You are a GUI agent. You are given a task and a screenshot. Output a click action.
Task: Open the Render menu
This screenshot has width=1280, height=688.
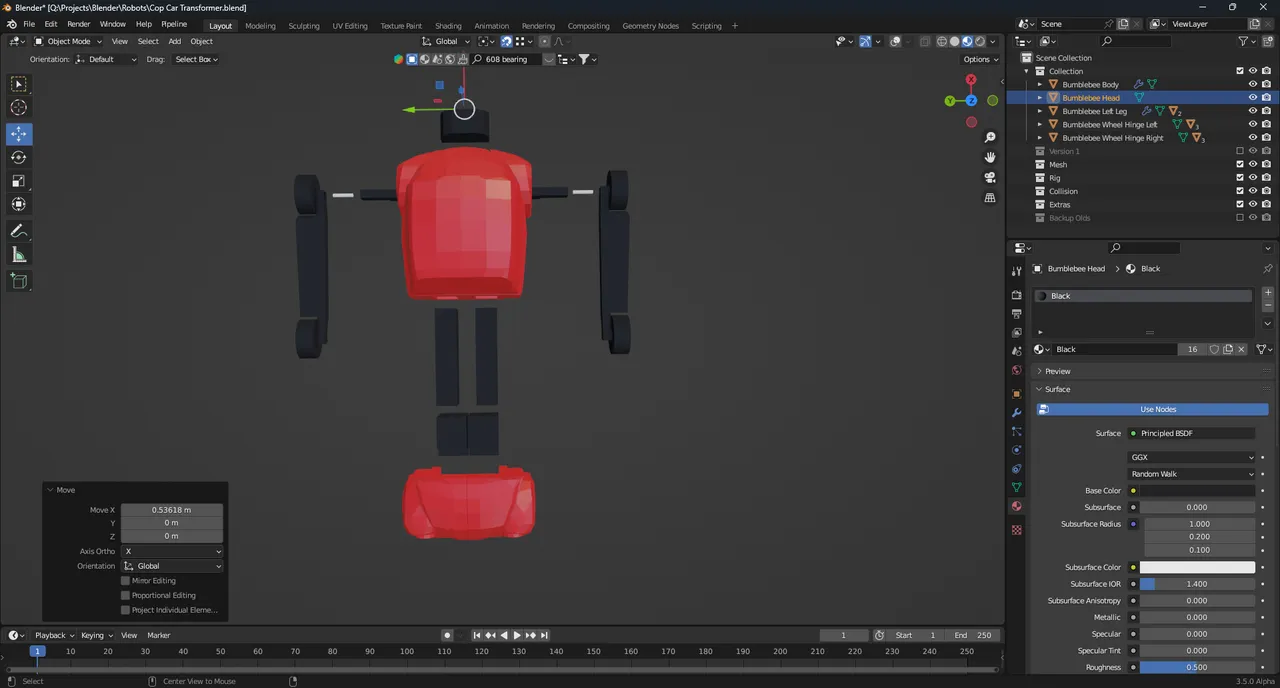(78, 24)
